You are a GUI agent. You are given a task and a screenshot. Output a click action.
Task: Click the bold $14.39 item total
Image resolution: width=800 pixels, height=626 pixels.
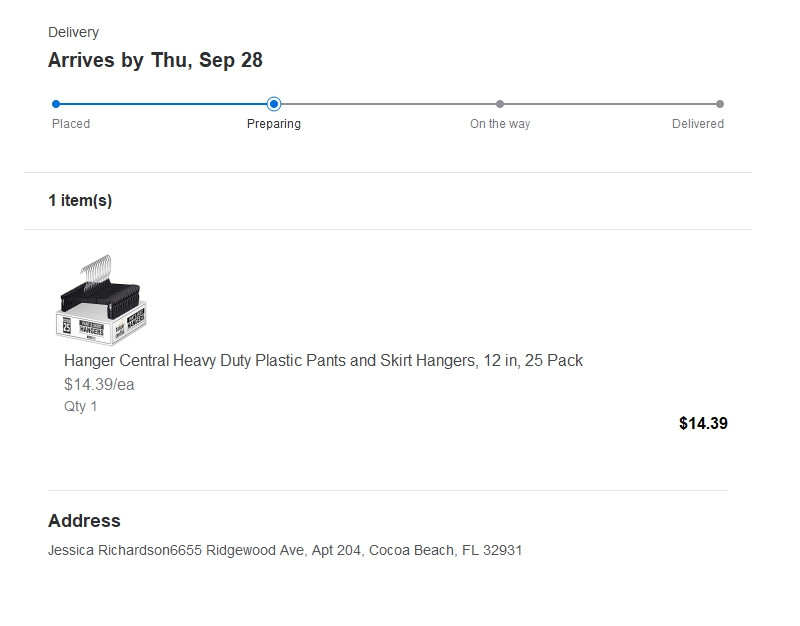tap(703, 423)
